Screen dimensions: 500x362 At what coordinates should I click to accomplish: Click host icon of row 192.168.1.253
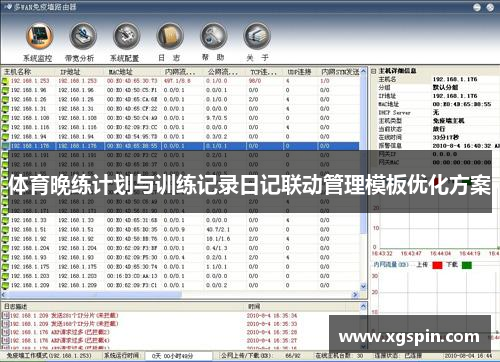(x=5, y=81)
